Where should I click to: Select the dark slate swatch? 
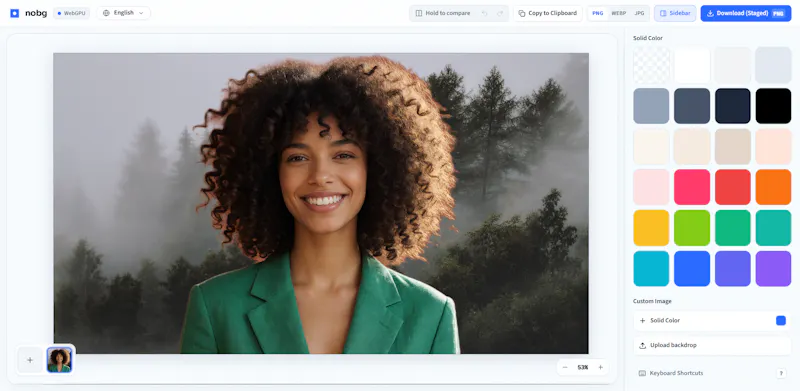(692, 106)
